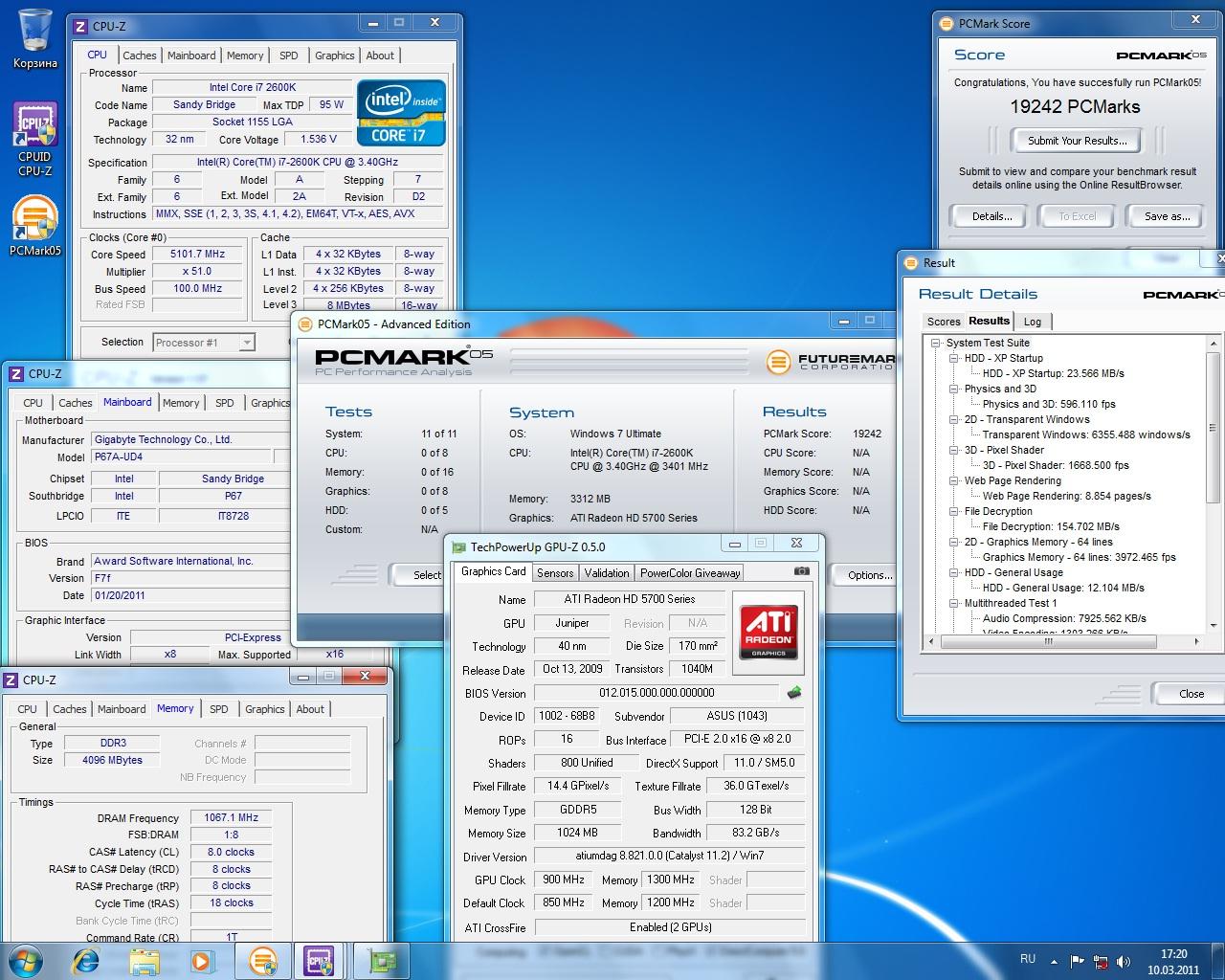
Task: Click the PCMark05 Advanced Edition title bar icon
Action: (x=305, y=324)
